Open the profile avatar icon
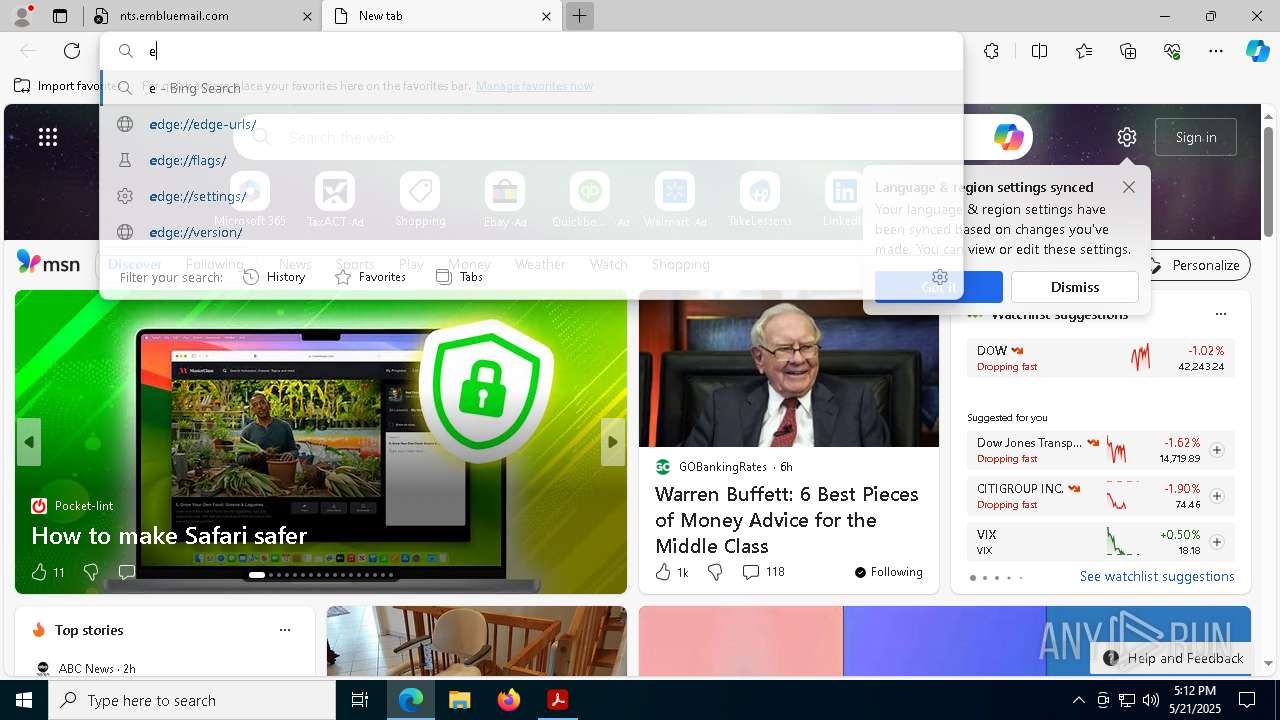This screenshot has height=720, width=1280. click(x=22, y=16)
